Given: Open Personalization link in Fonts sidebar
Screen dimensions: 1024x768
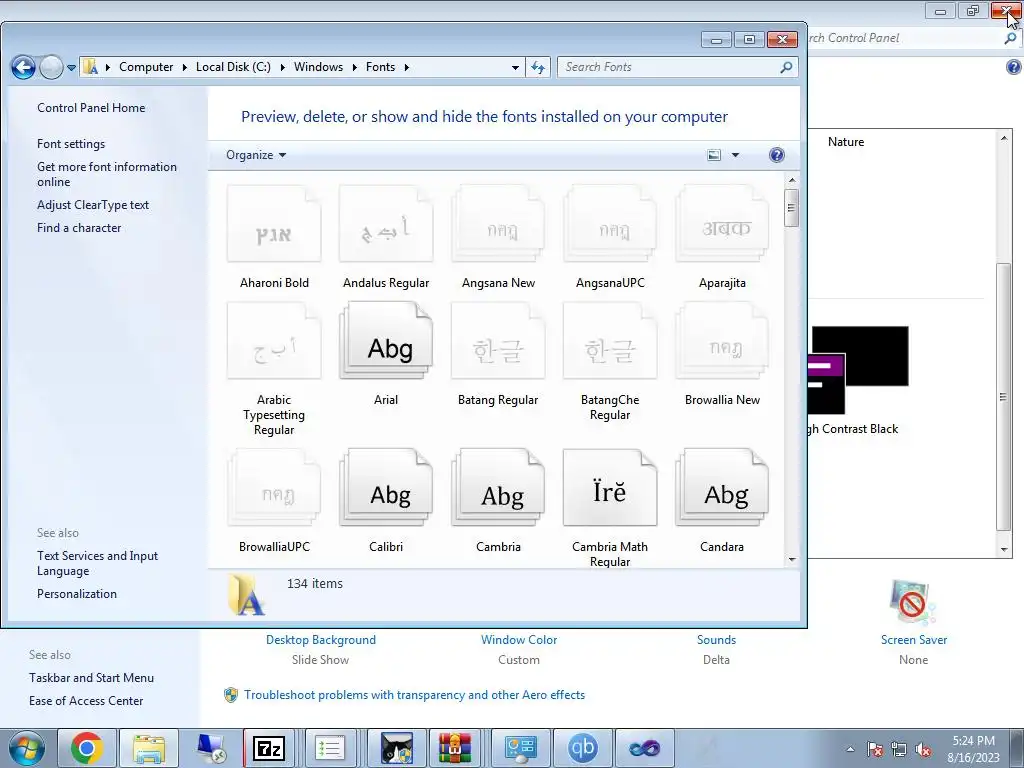Looking at the screenshot, I should 76,594.
